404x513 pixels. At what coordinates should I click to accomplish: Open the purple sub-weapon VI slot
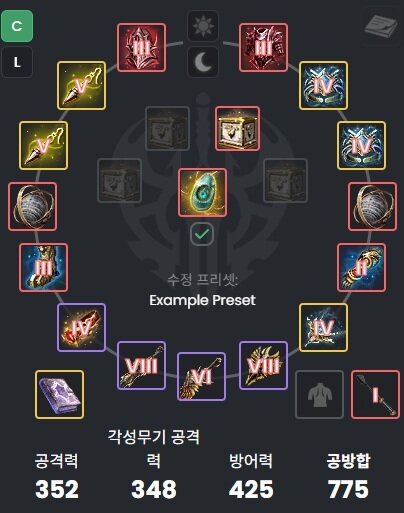pyautogui.click(x=202, y=376)
